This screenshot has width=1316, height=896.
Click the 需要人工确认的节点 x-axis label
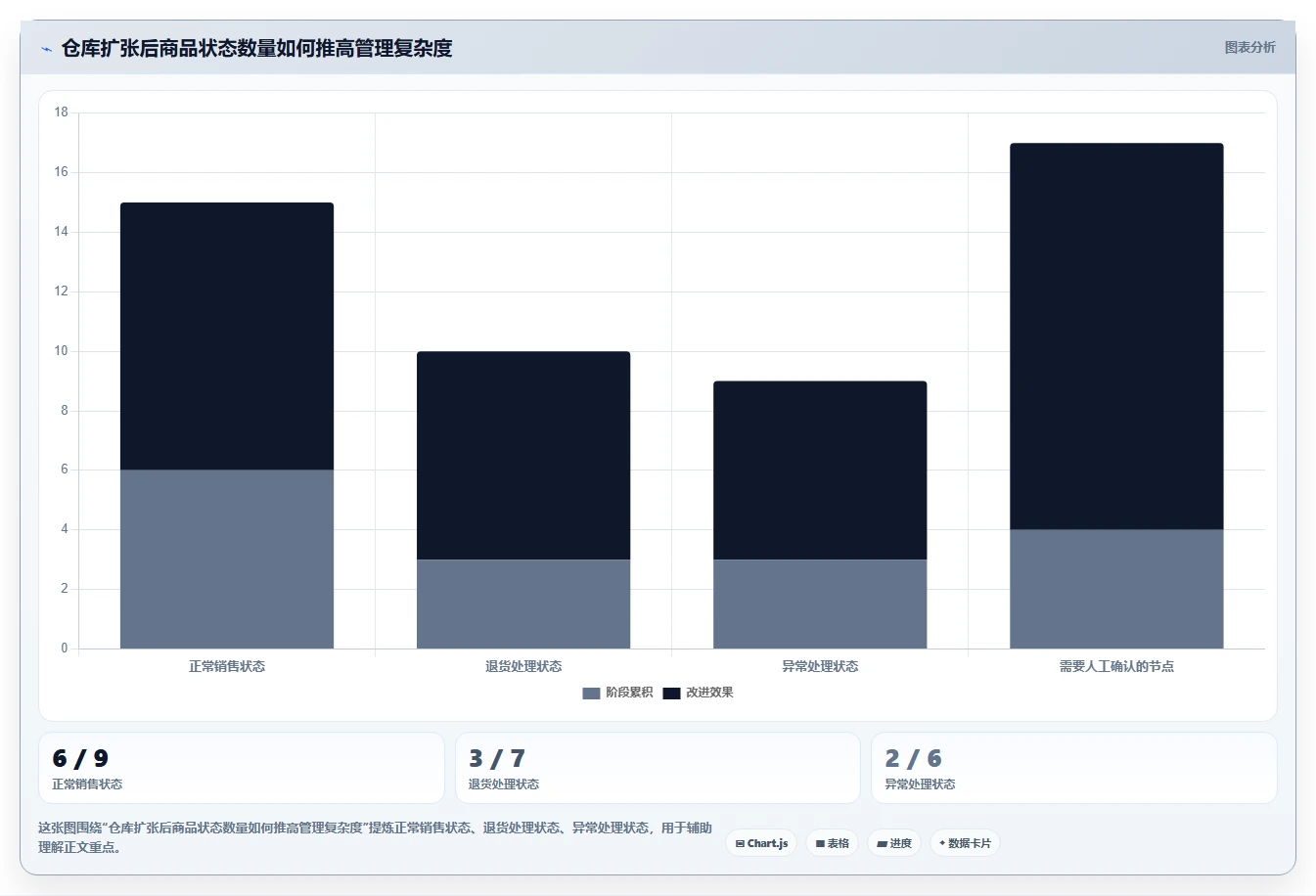1116,666
